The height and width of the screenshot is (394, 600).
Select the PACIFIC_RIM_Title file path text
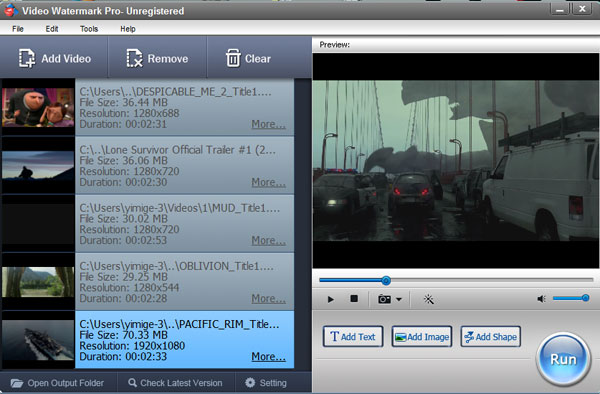coord(179,324)
